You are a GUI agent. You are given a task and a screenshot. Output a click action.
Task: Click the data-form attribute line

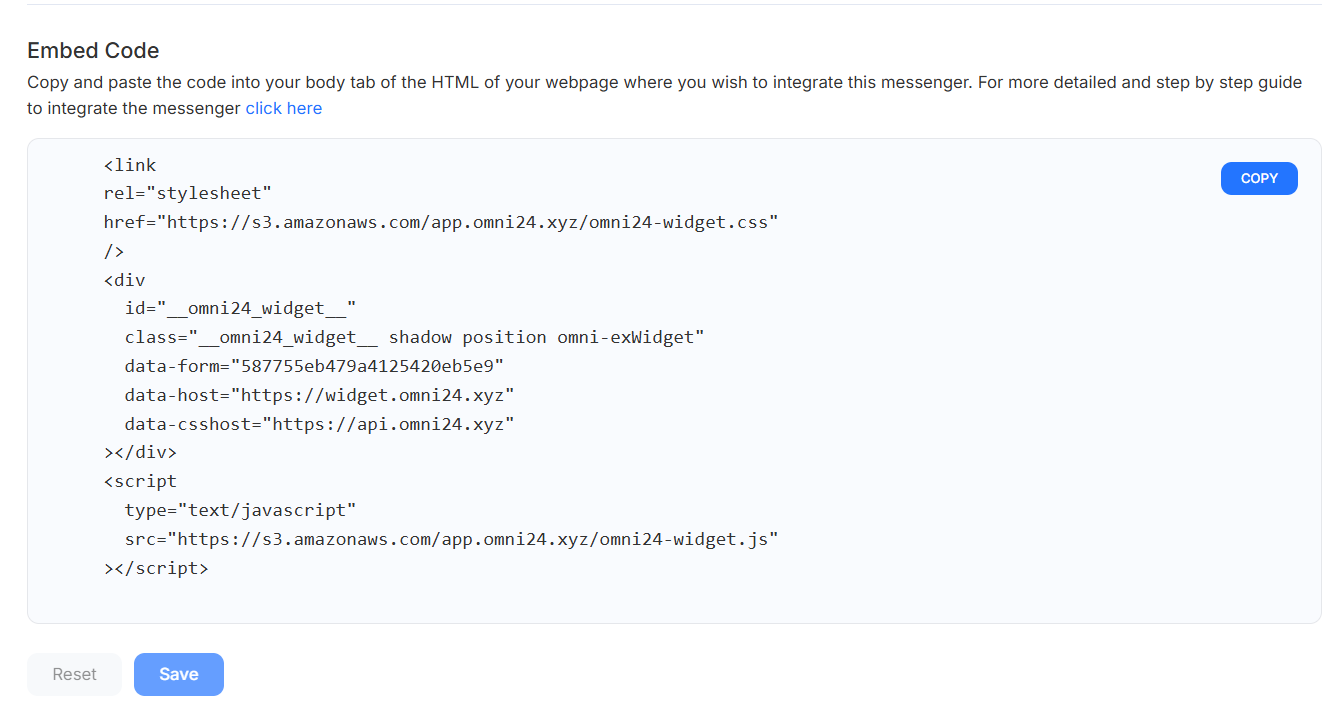coord(315,366)
